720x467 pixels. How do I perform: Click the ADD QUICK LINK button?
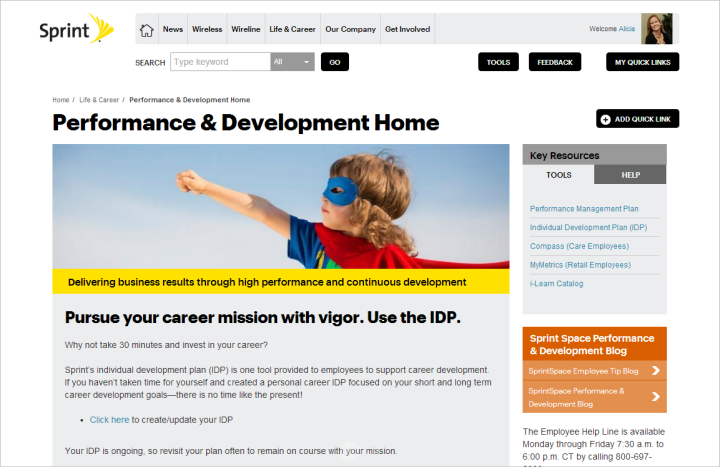(x=637, y=119)
